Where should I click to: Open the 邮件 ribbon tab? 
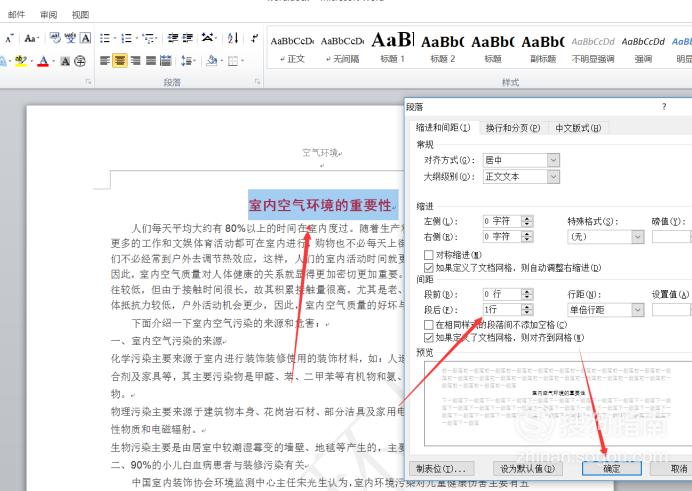click(x=17, y=15)
